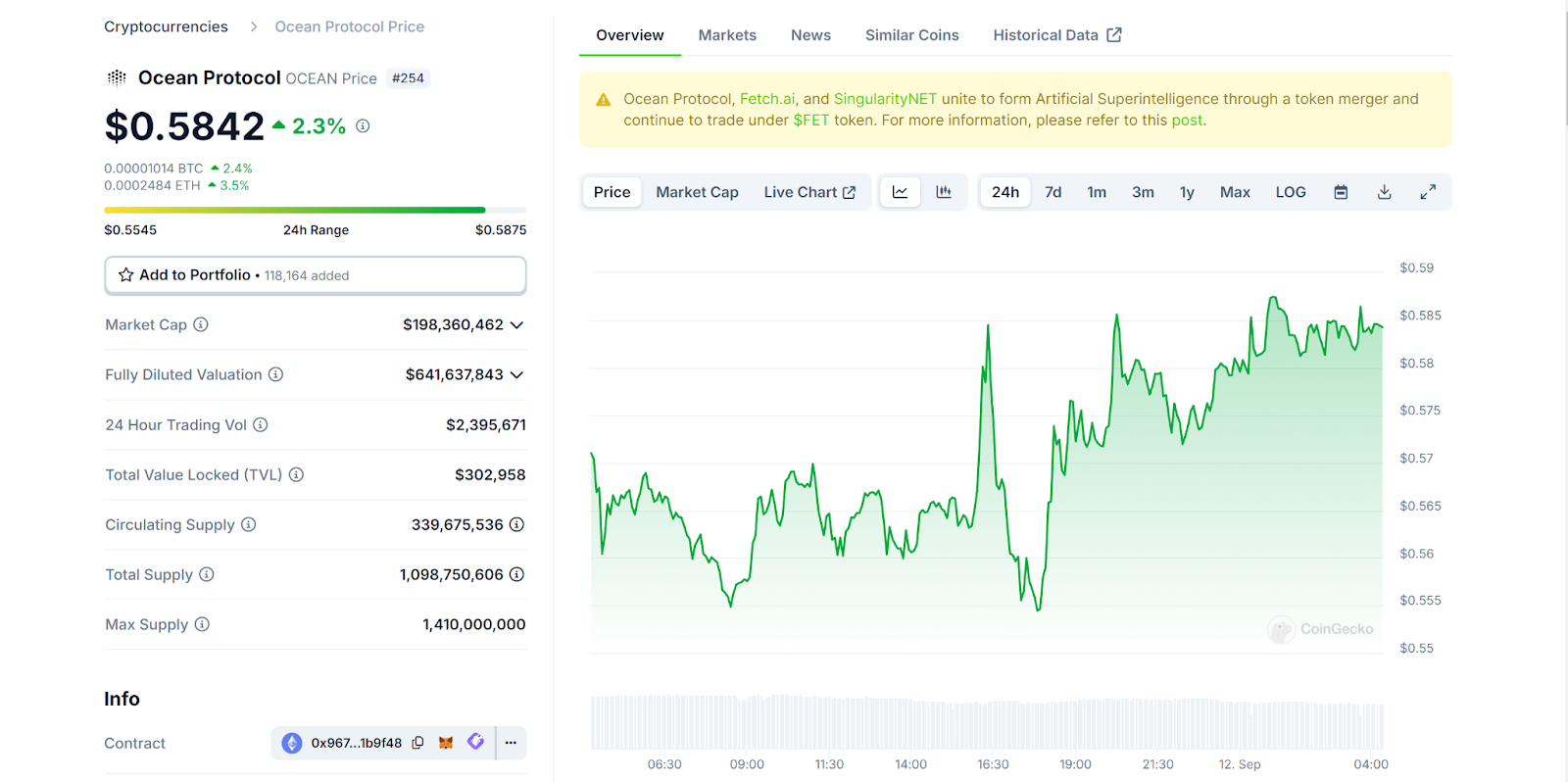
Task: Show Fully Diluted Valuation info icon
Action: [x=276, y=374]
